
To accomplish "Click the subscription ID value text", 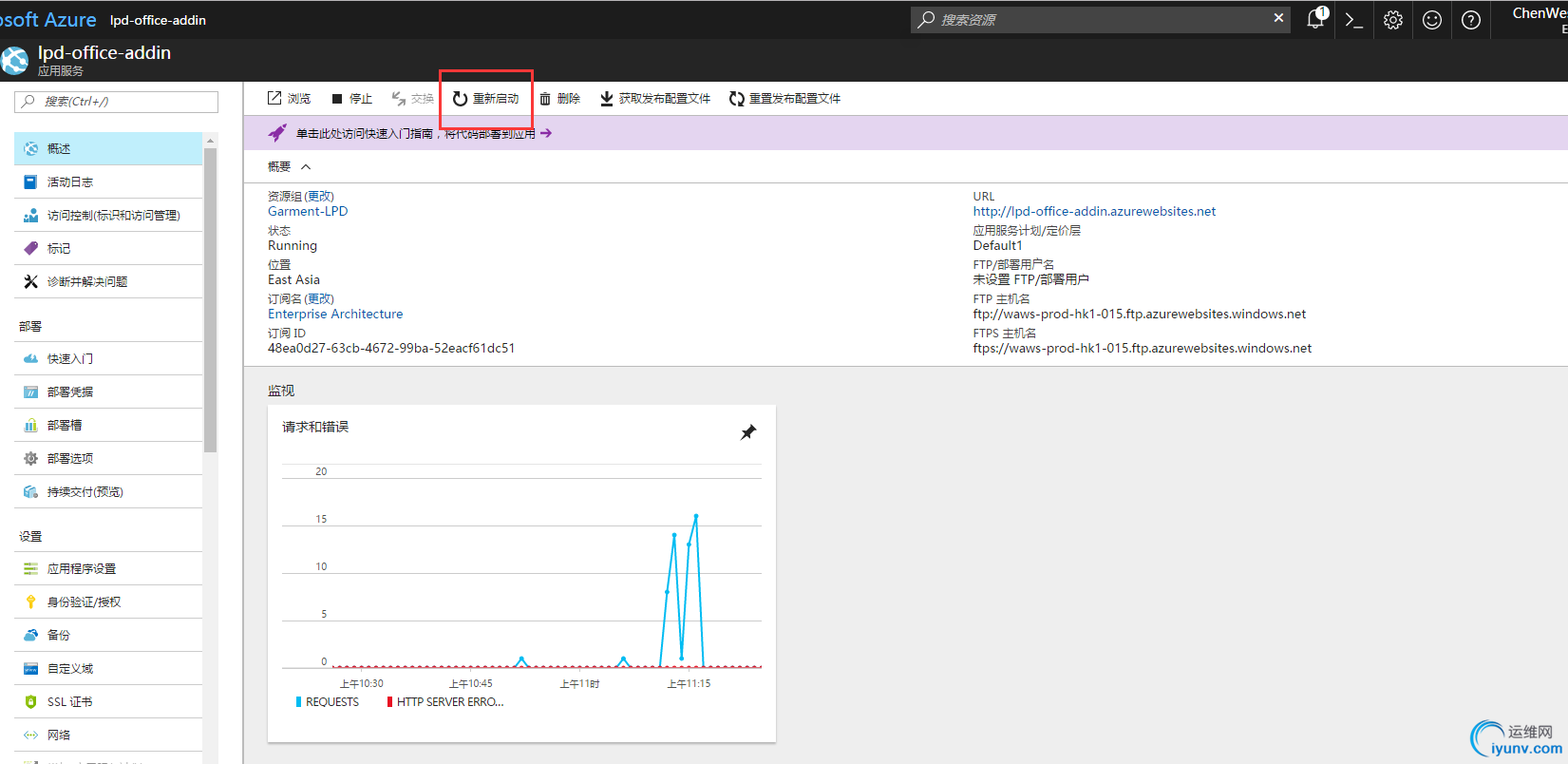I will pyautogui.click(x=391, y=349).
